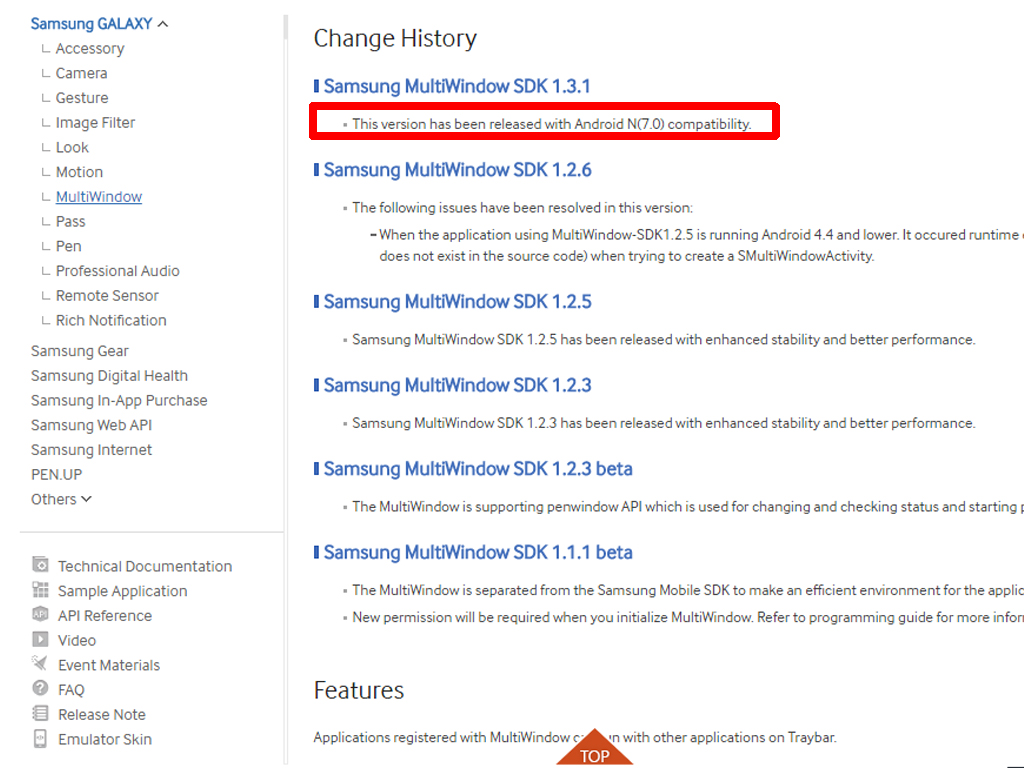Click the Release Note icon
This screenshot has height=768, width=1024.
40,714
